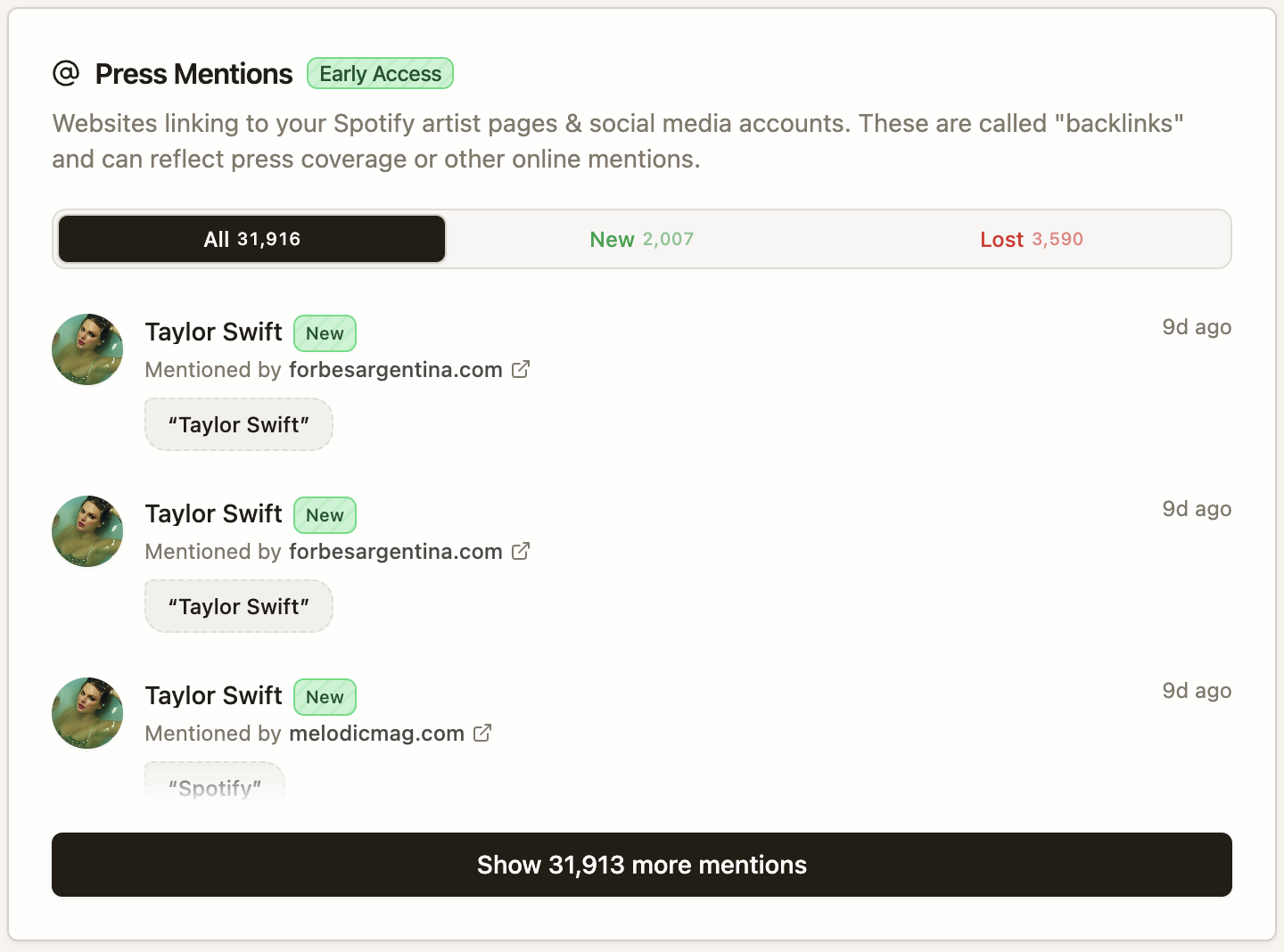
Task: Click the first Taylor Swift avatar image
Action: click(86, 349)
